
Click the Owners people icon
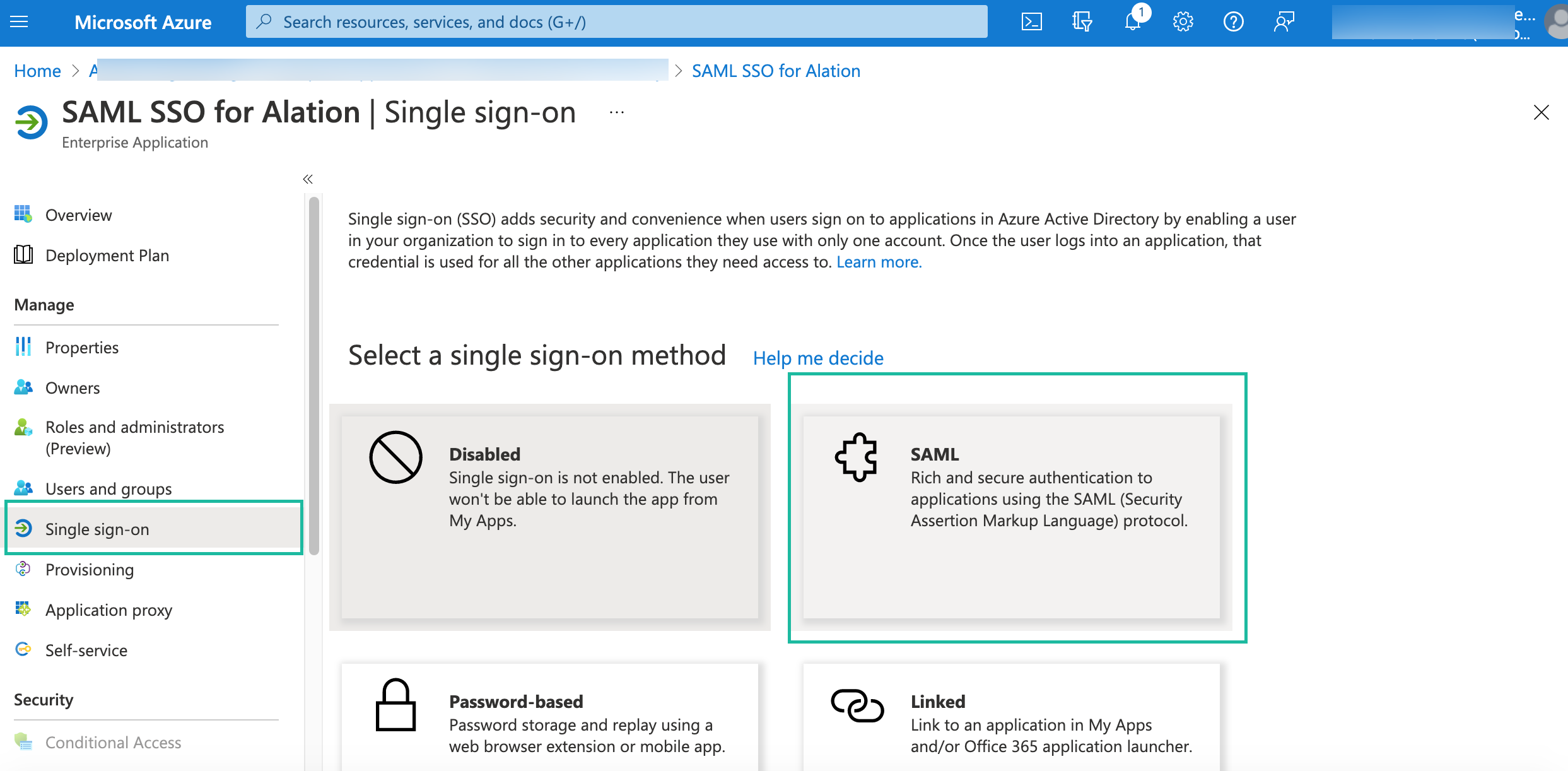click(23, 387)
